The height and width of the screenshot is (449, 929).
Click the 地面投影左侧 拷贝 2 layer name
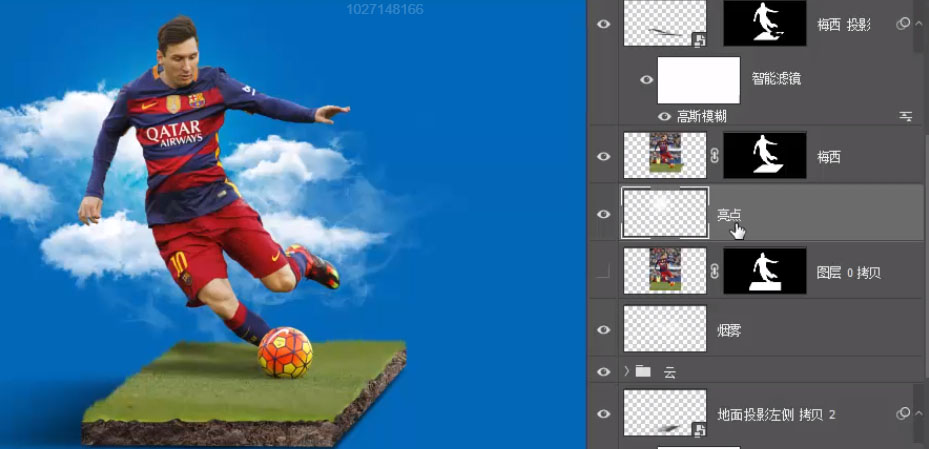(x=776, y=414)
